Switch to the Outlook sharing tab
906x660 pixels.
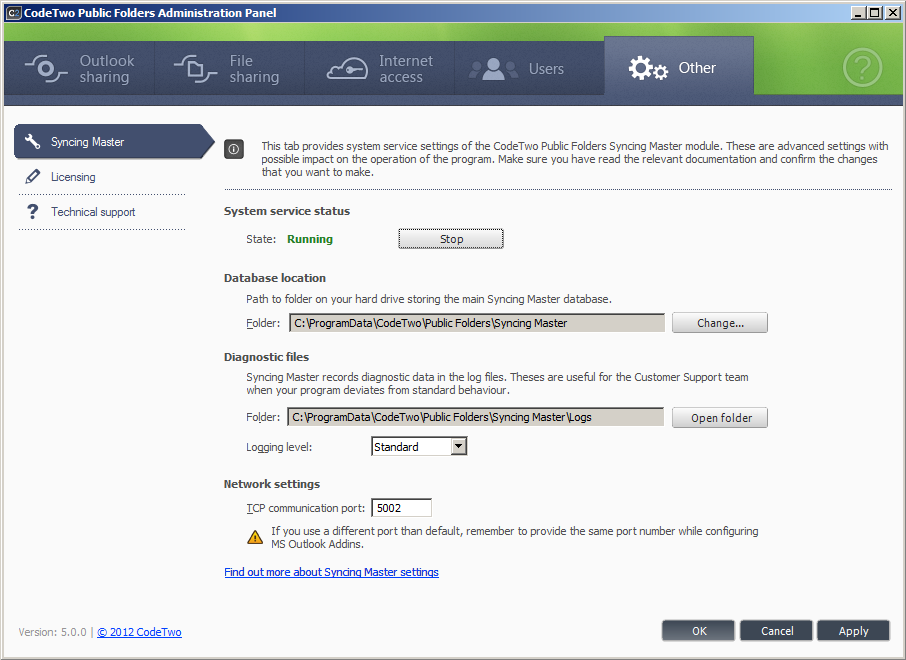point(79,68)
